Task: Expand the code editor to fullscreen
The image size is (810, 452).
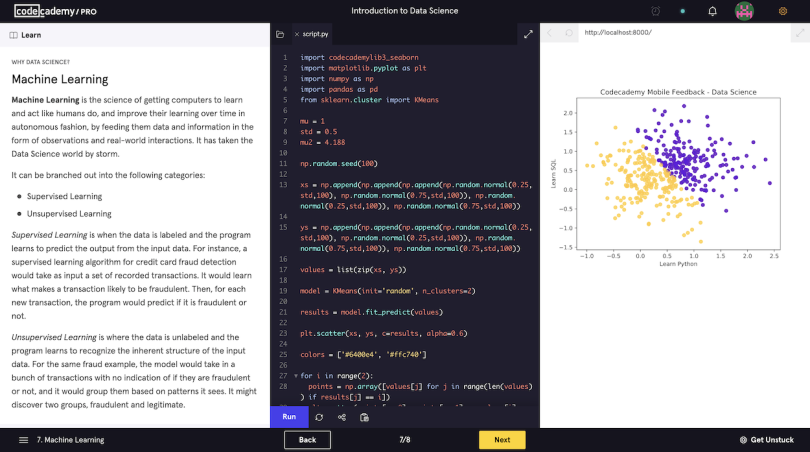Action: [x=528, y=34]
